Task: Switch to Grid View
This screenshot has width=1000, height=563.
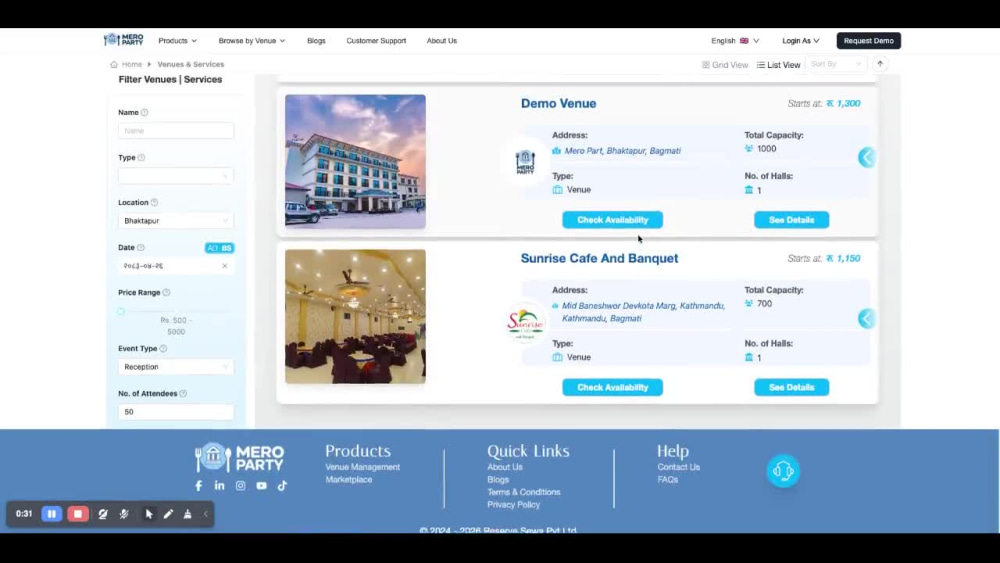Action: click(725, 65)
